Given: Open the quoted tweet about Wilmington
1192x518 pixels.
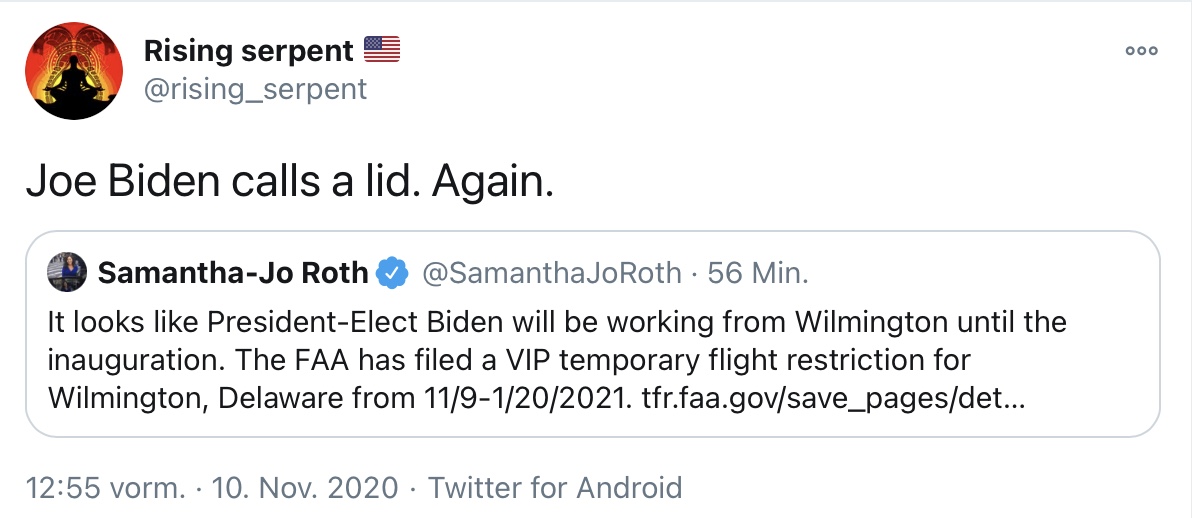Looking at the screenshot, I should tap(593, 334).
